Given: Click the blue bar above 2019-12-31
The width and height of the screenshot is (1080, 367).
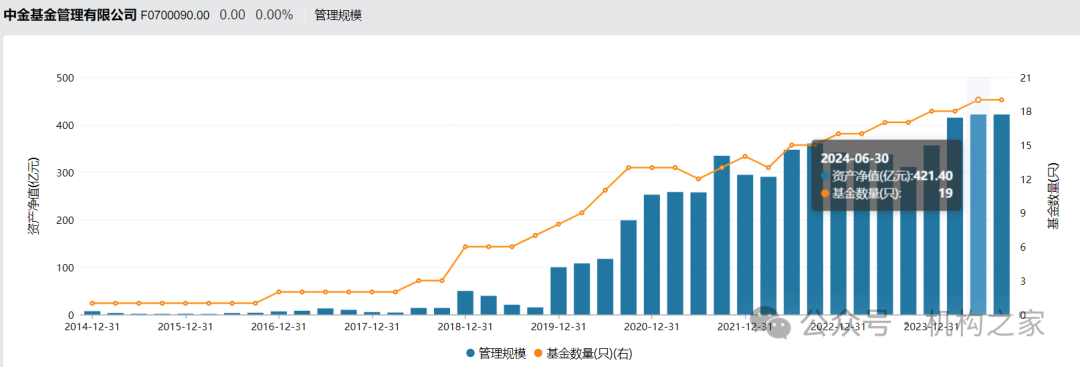Looking at the screenshot, I should (559, 291).
